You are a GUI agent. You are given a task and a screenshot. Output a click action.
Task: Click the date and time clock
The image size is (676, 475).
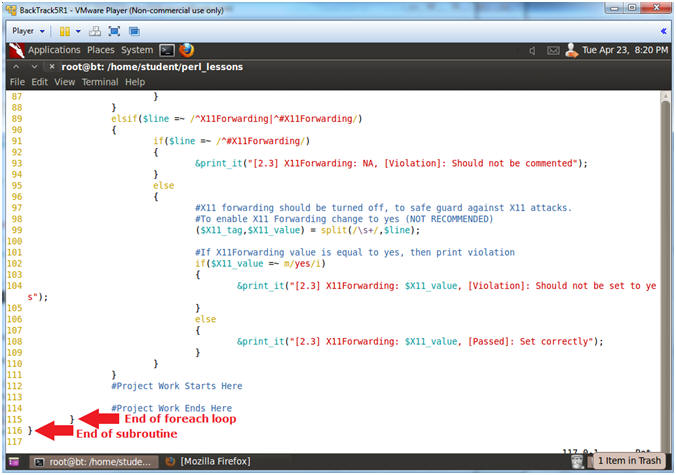pyautogui.click(x=625, y=50)
